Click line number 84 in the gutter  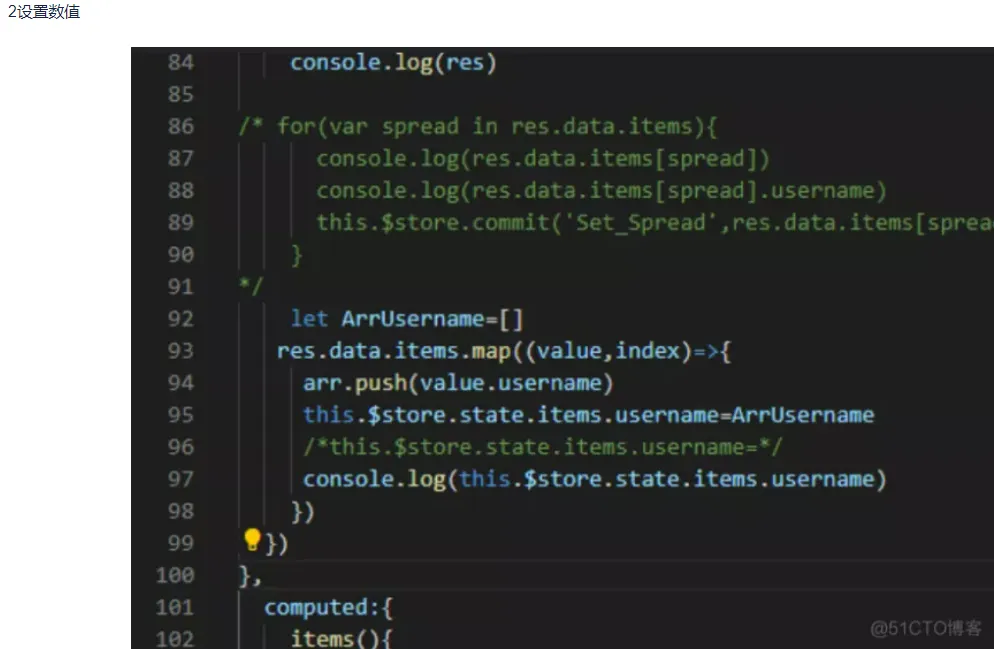pyautogui.click(x=181, y=62)
